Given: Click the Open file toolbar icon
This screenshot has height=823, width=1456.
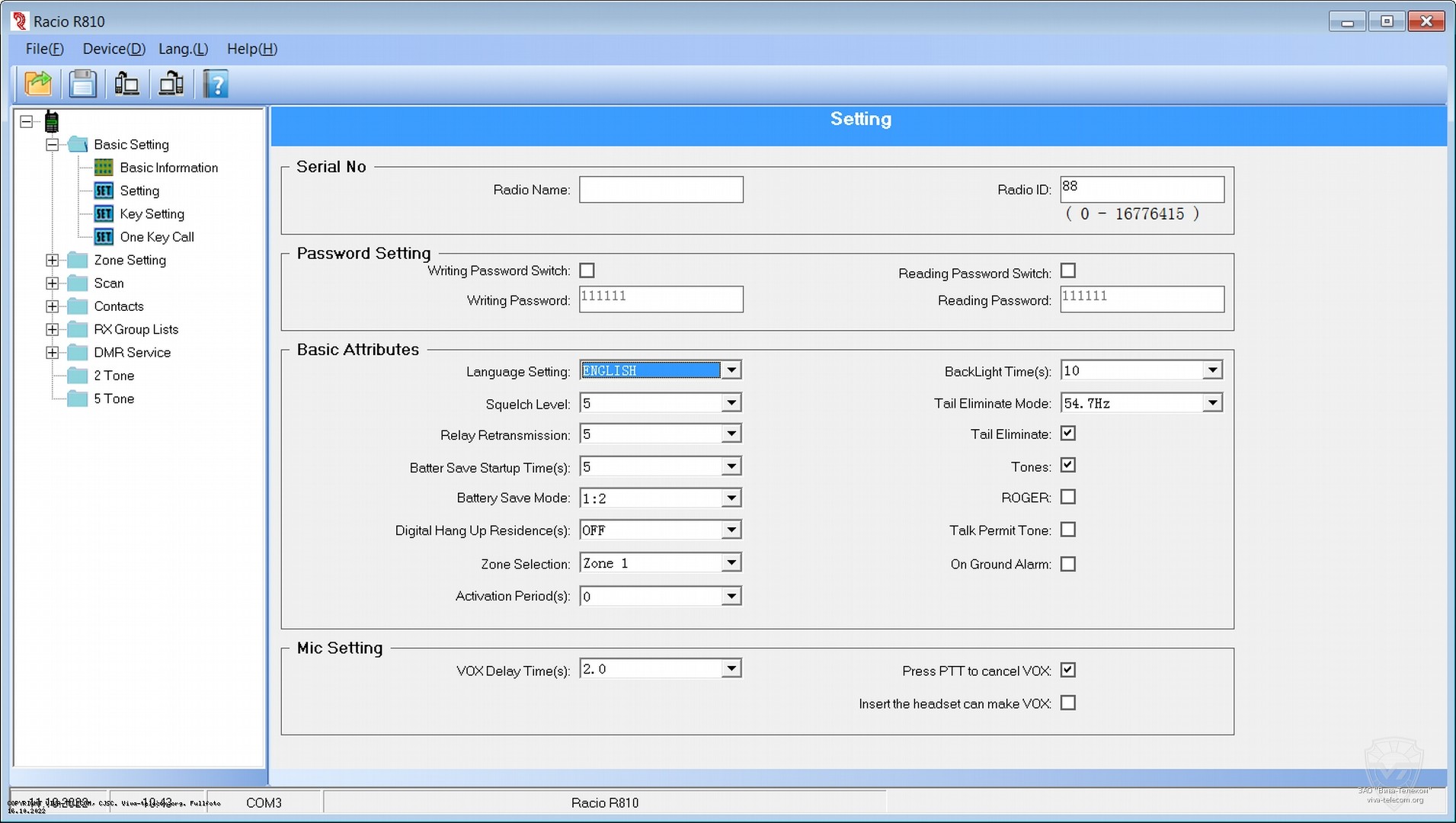Looking at the screenshot, I should point(38,84).
